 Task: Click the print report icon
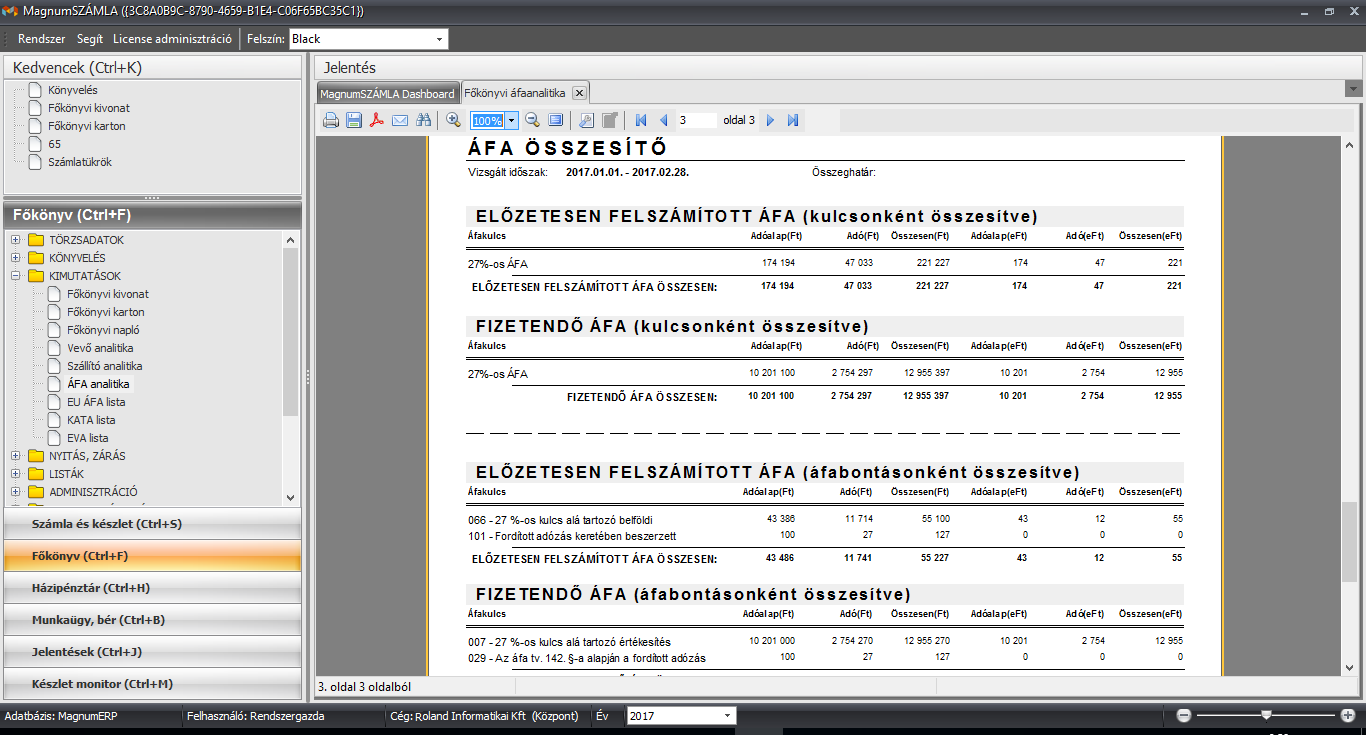coord(330,120)
